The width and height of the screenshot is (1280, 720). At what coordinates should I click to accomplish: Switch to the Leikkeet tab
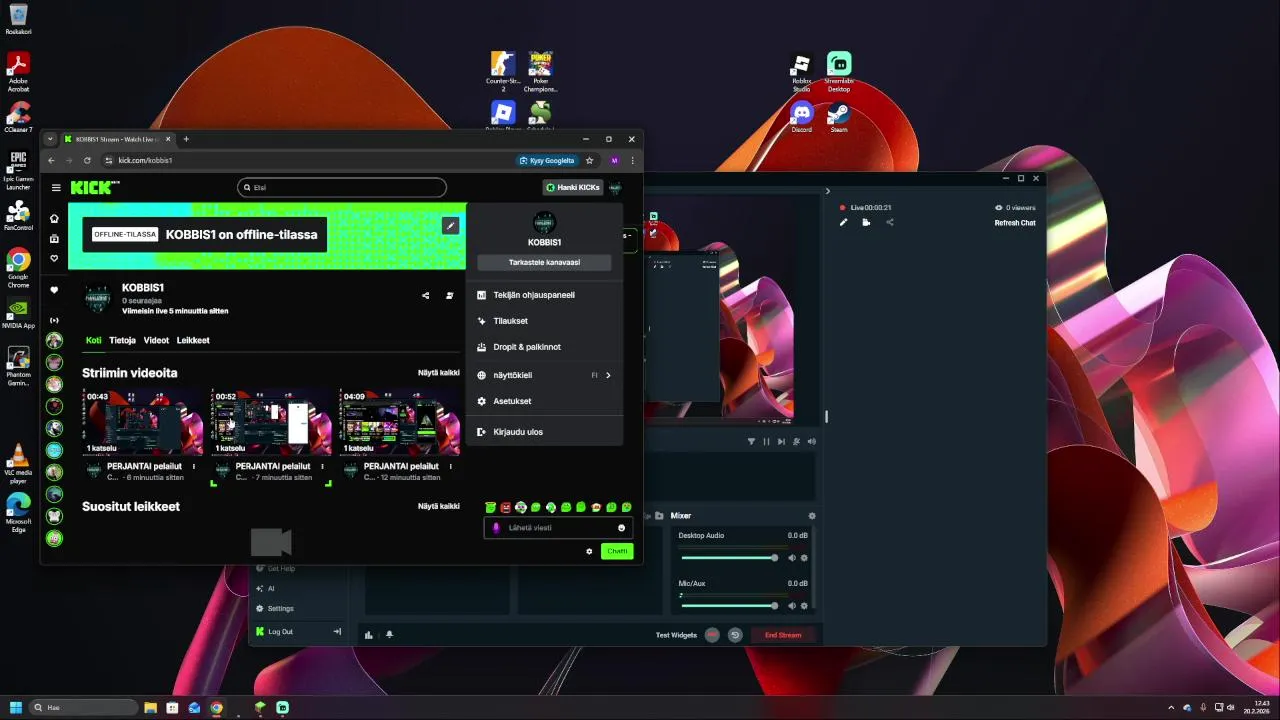193,340
